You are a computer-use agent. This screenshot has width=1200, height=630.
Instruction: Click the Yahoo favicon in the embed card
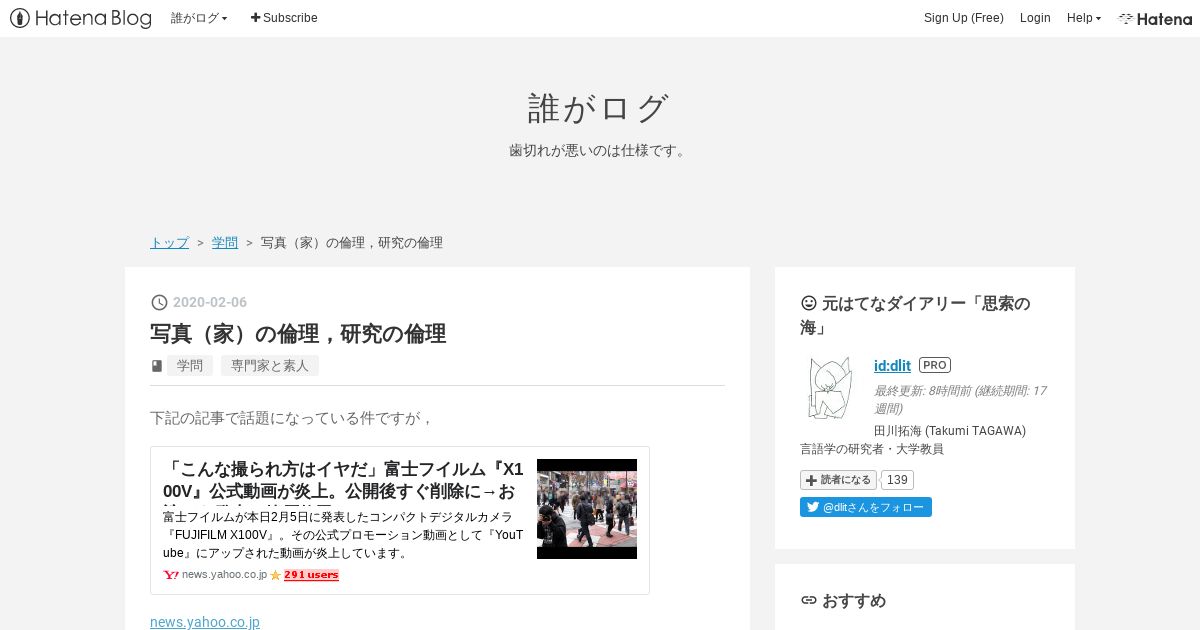(171, 575)
